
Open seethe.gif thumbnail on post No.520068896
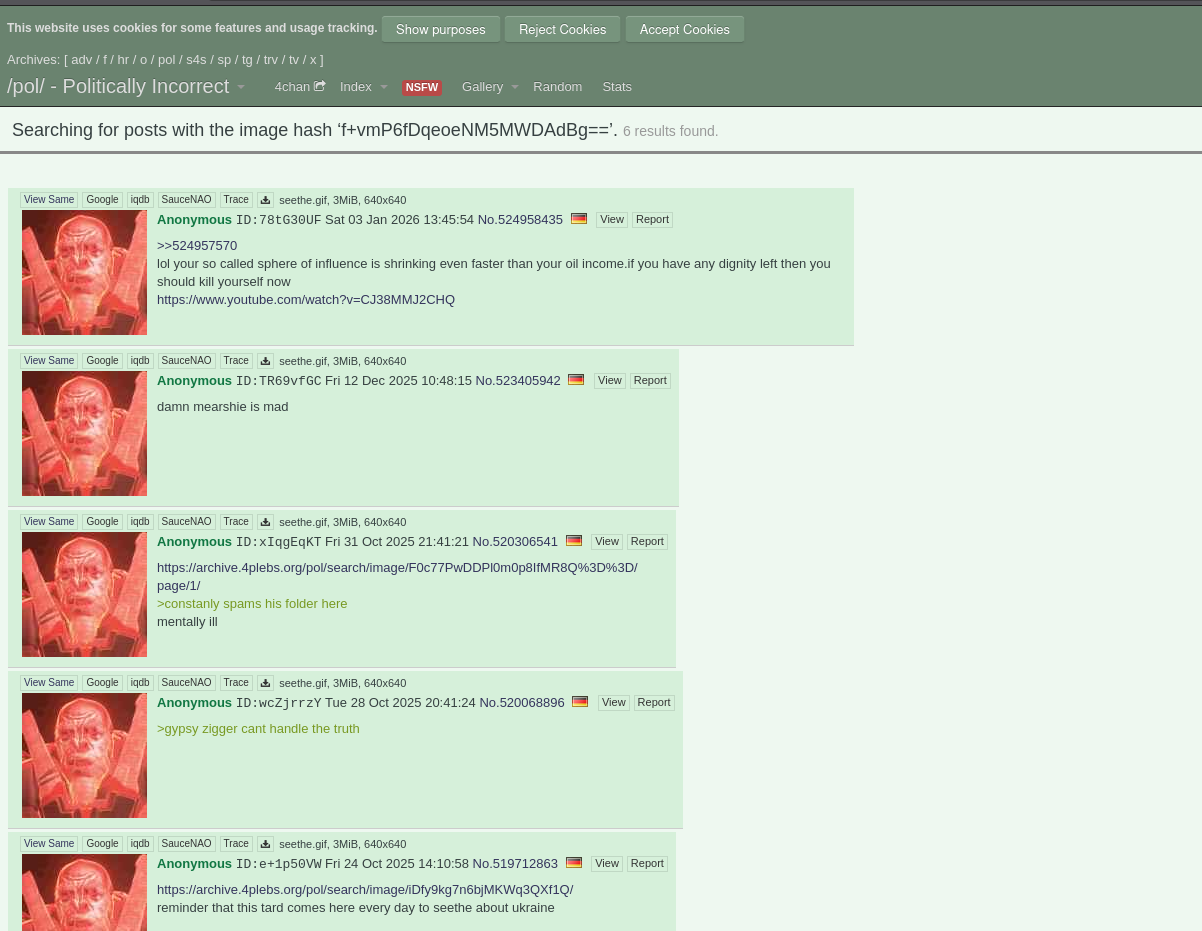tap(84, 755)
